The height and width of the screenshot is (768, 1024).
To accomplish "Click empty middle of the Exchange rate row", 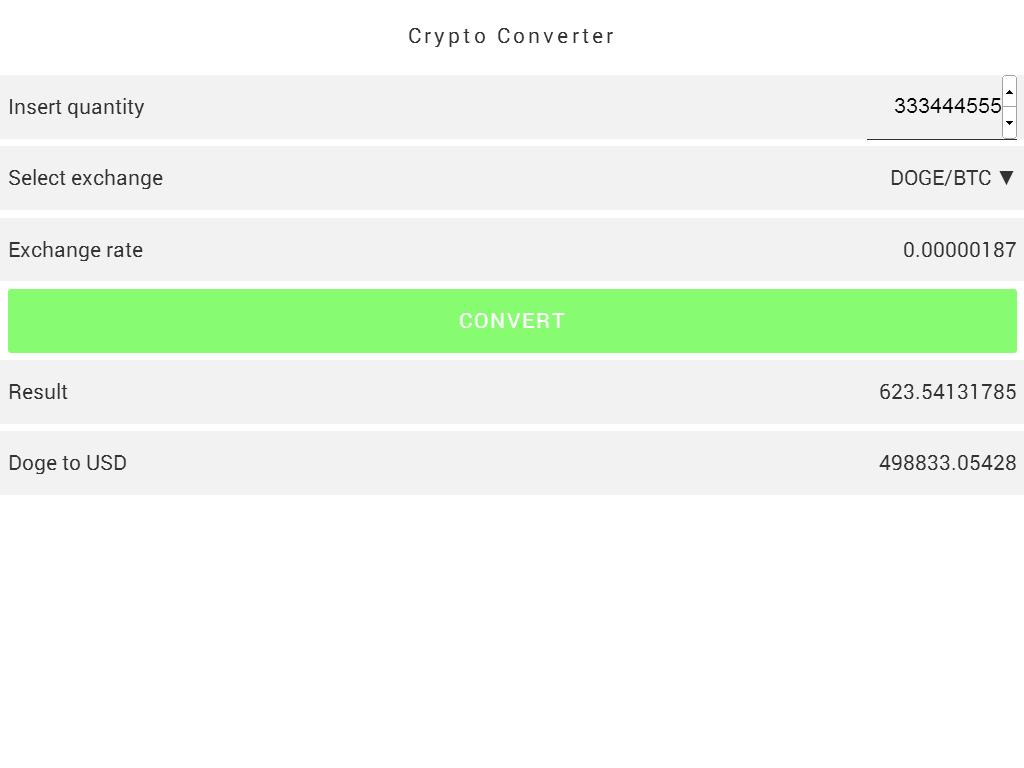I will [x=512, y=250].
